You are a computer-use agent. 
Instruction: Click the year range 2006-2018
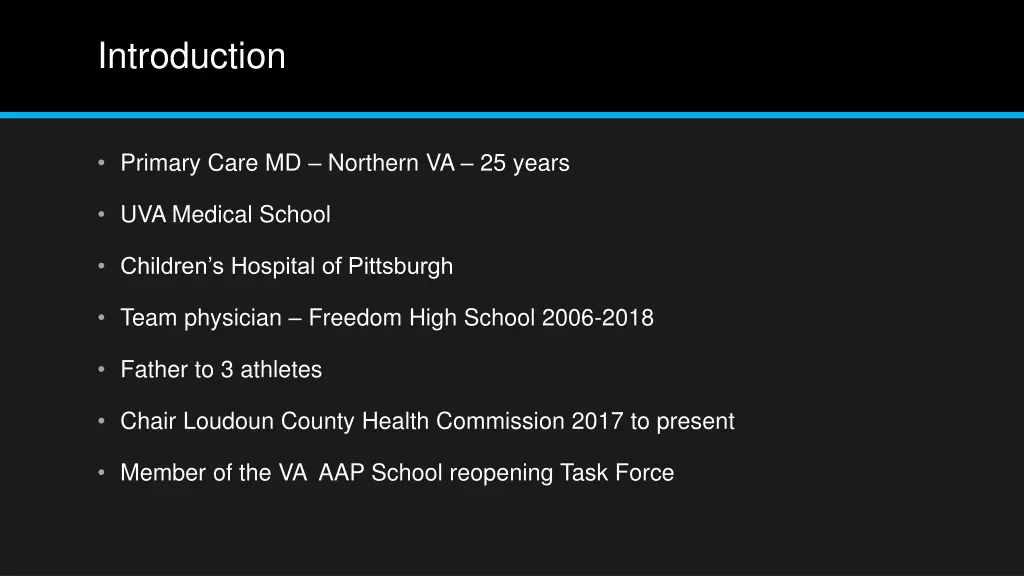598,318
